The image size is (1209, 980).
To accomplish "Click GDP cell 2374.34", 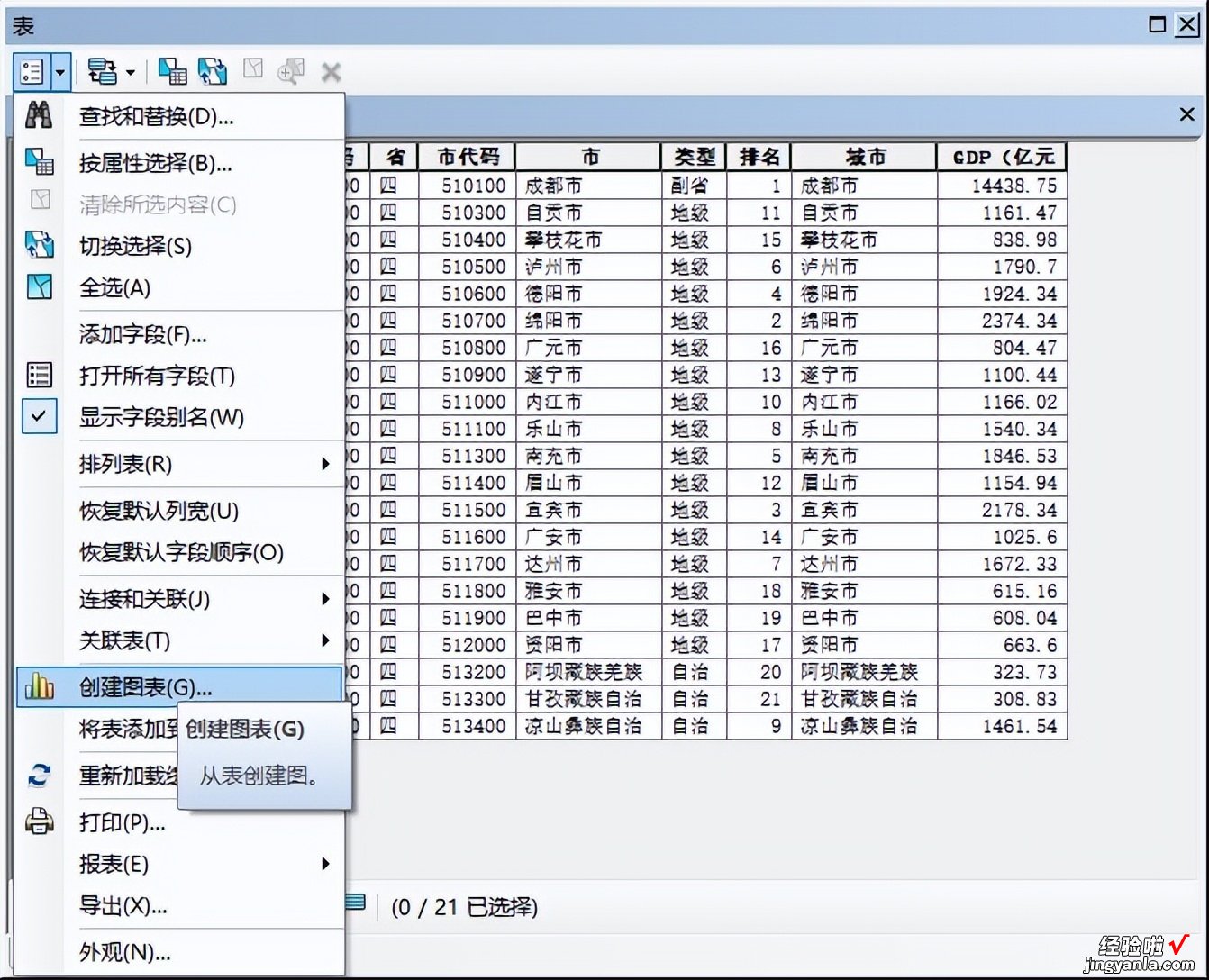I will (1003, 321).
